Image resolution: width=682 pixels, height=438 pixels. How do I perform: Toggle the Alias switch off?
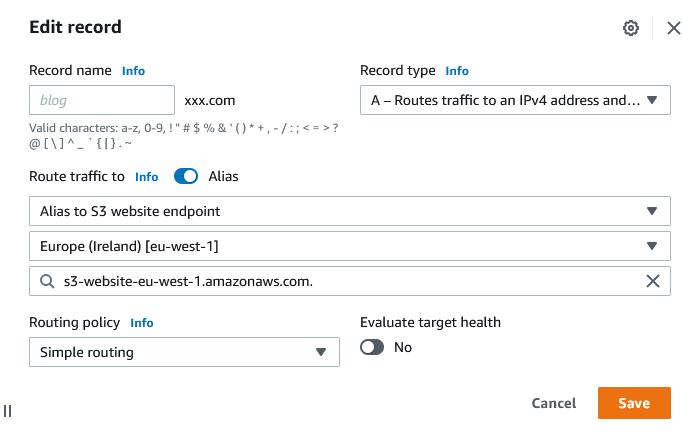(x=186, y=176)
